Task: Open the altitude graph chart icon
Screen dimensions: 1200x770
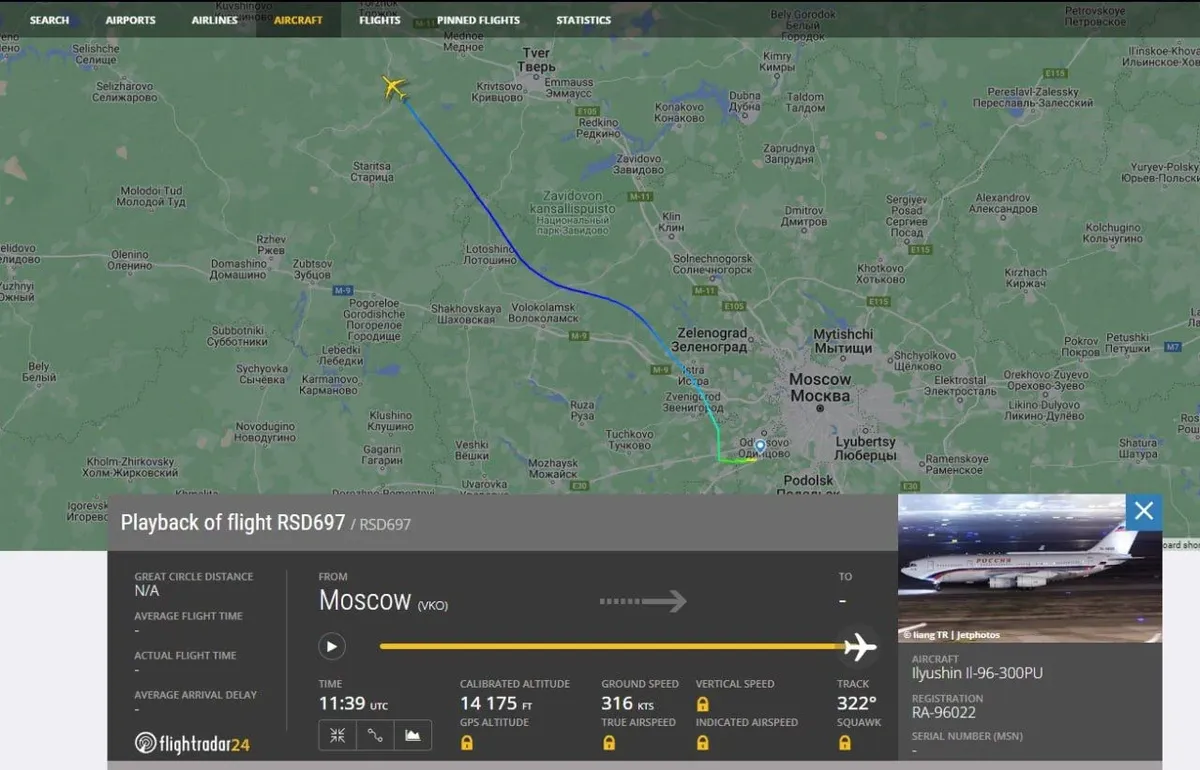Action: pyautogui.click(x=413, y=735)
